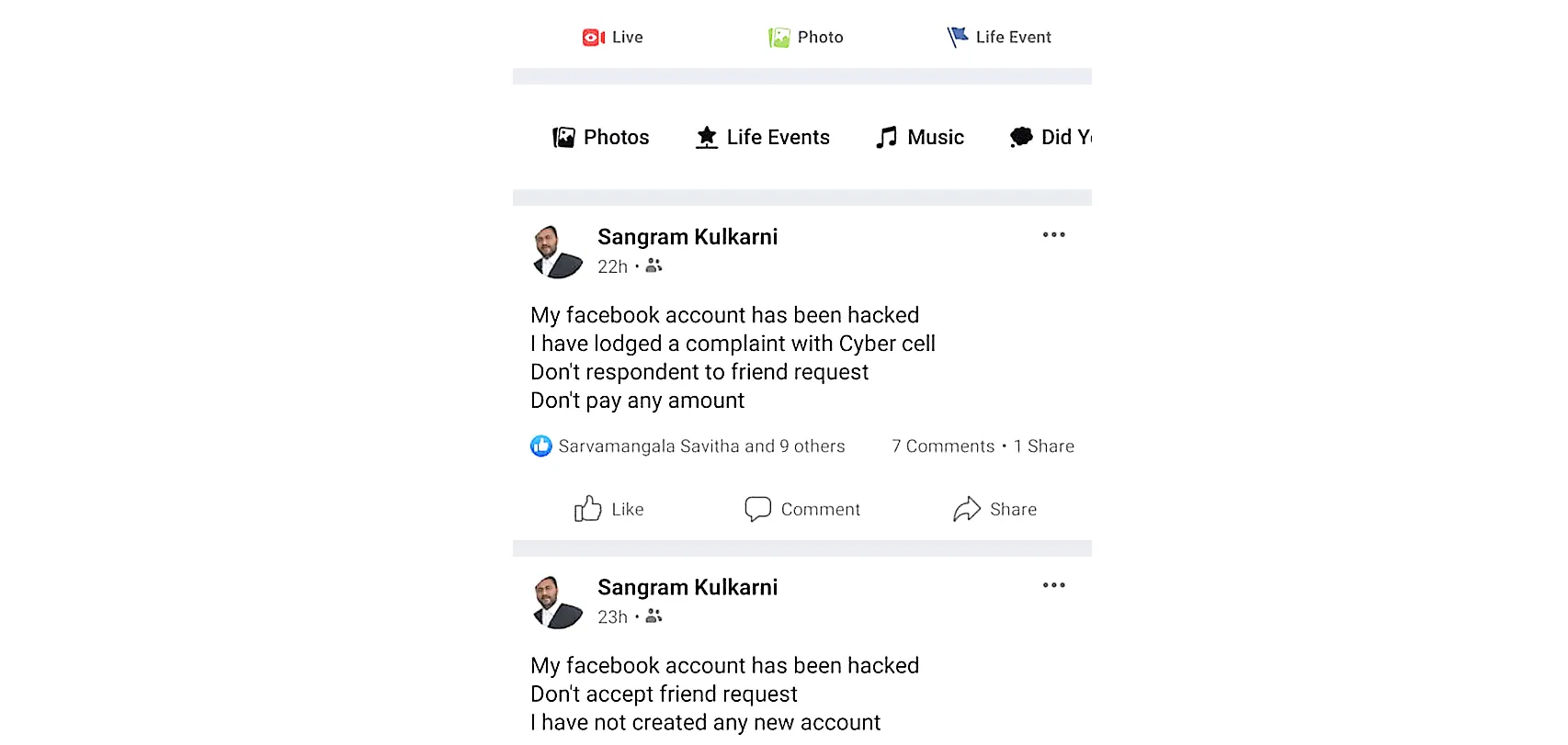Tap the green Photo icon
1568x745 pixels.
click(779, 38)
